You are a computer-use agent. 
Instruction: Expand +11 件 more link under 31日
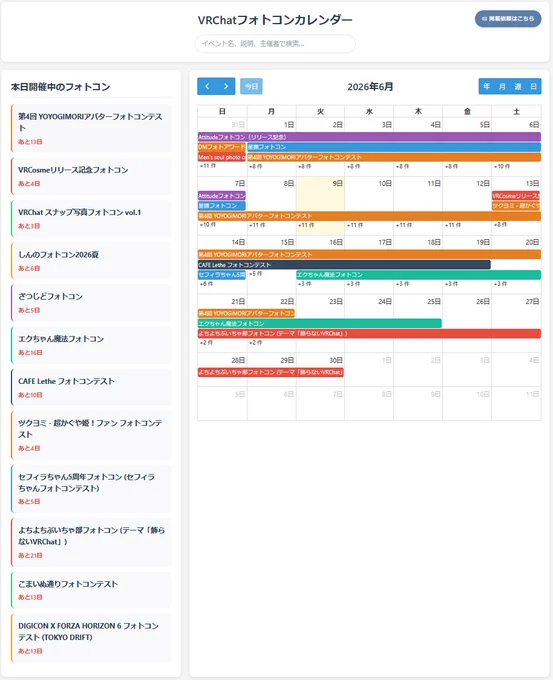208,166
